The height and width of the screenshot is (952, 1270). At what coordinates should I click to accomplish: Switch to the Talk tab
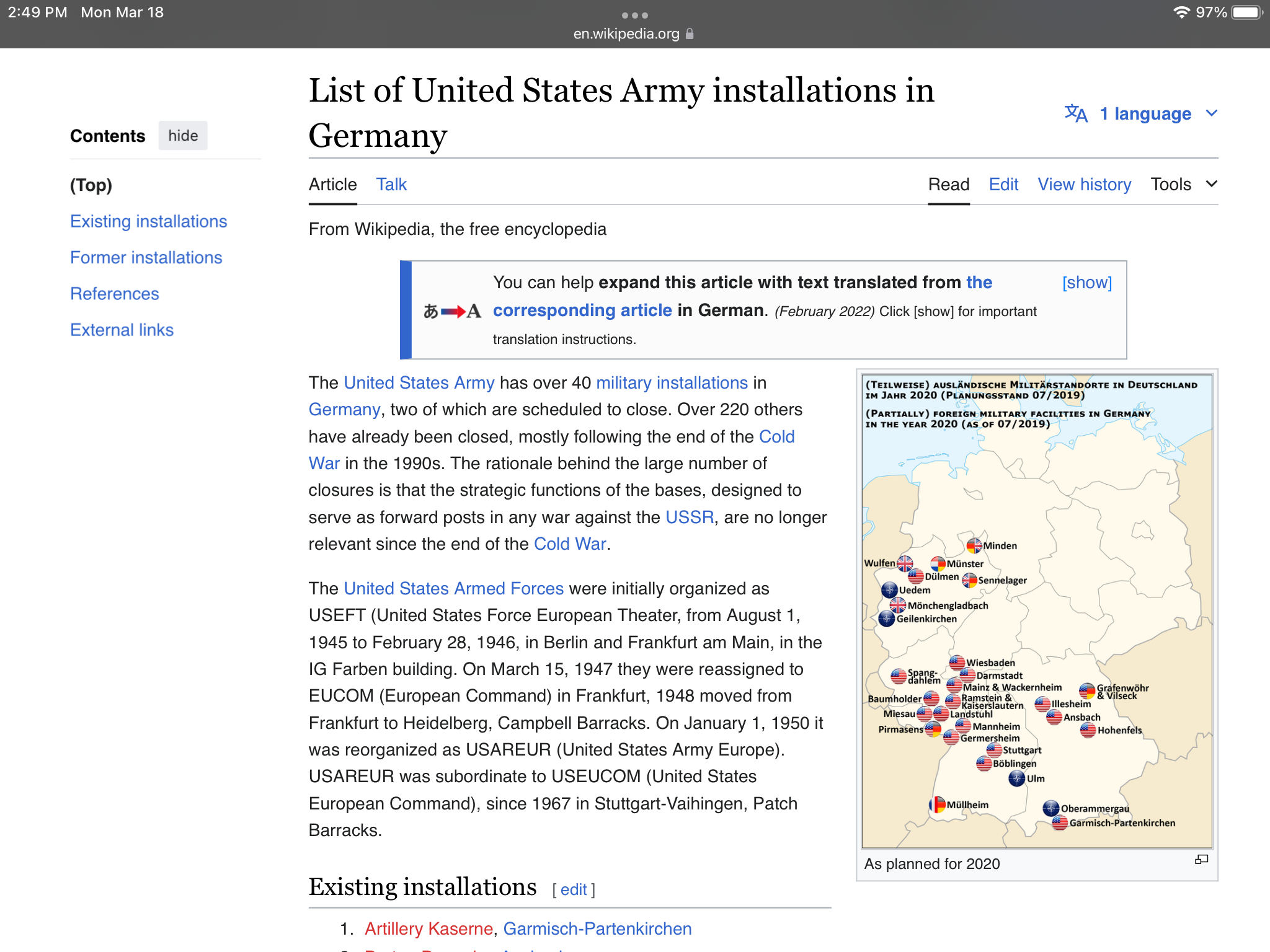[391, 184]
